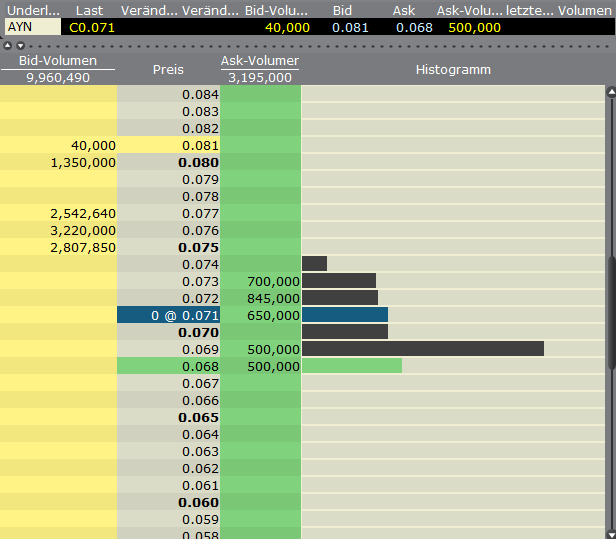Select the AYN underlying cell
The height and width of the screenshot is (539, 616).
(30, 27)
